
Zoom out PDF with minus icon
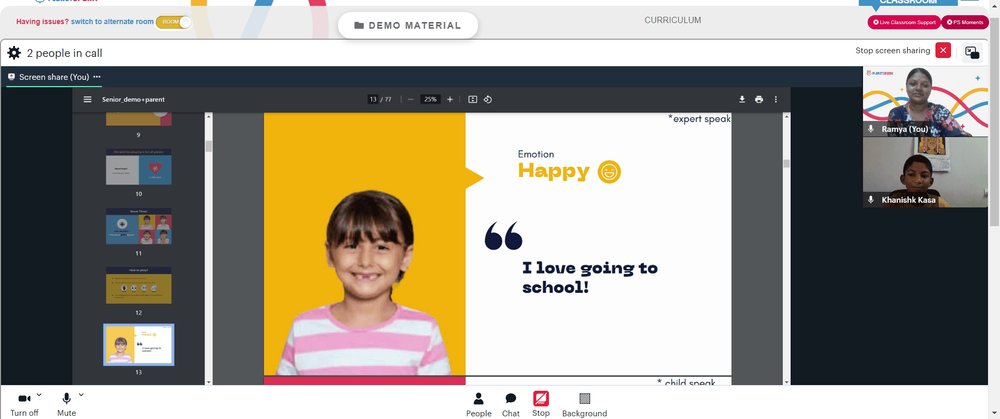411,99
